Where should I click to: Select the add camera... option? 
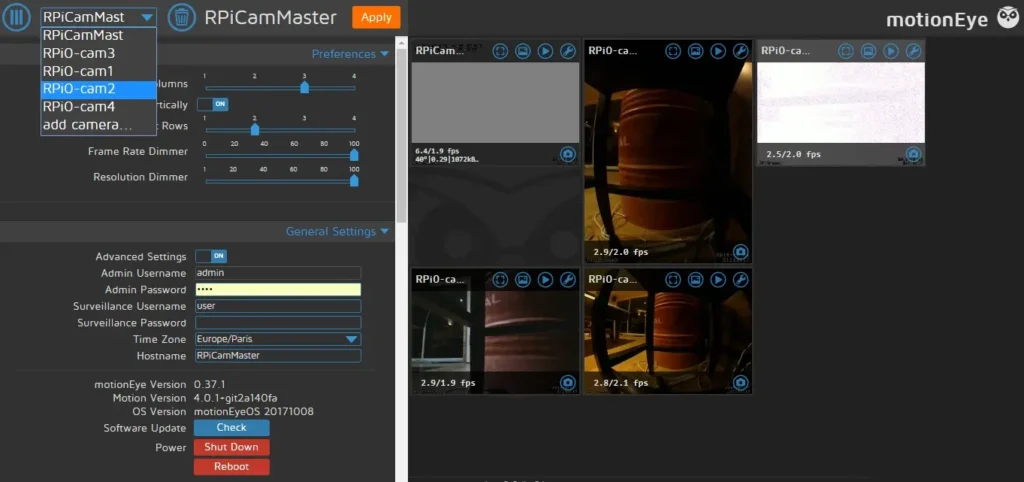[x=99, y=125]
